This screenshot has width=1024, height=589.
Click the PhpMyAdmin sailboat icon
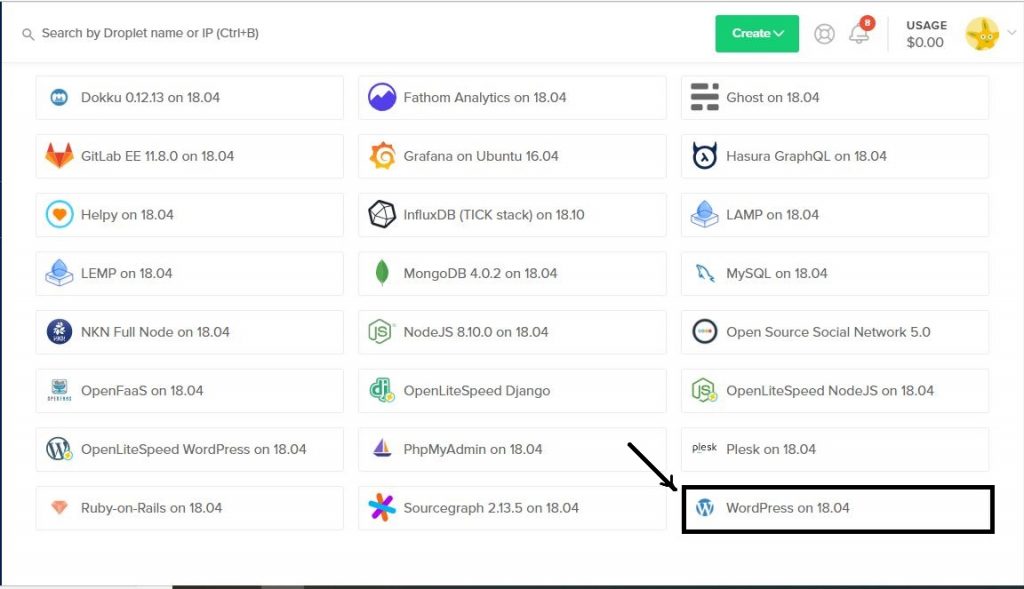click(x=382, y=448)
